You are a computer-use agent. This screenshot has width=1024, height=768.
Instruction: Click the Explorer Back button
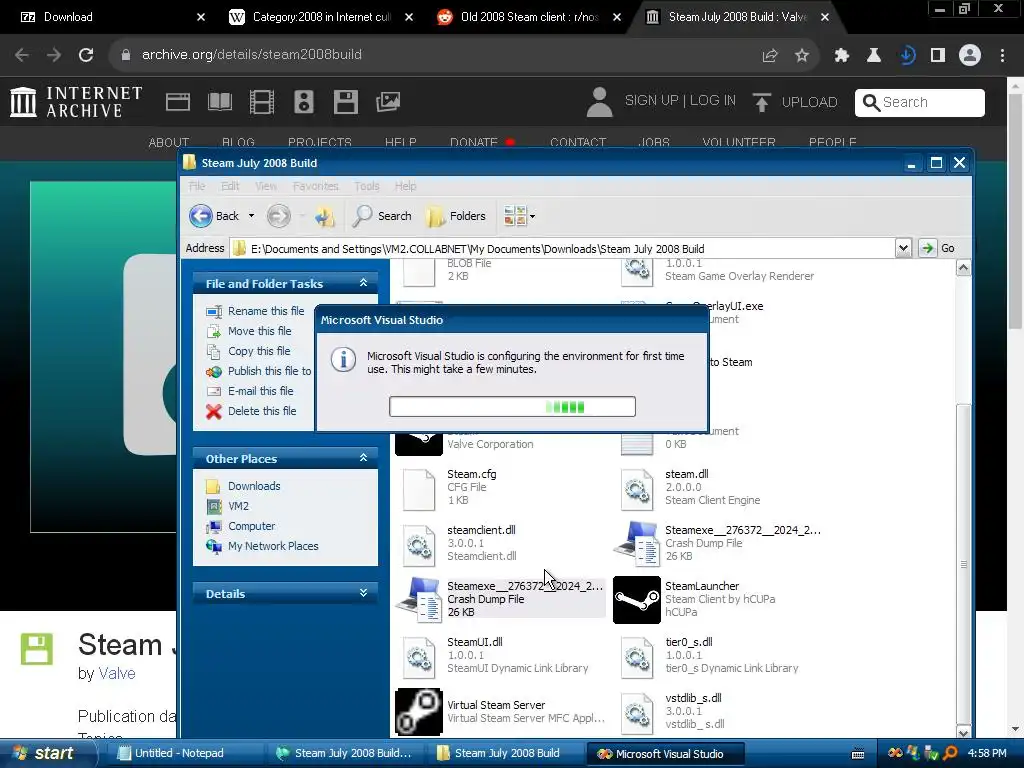[x=215, y=216]
